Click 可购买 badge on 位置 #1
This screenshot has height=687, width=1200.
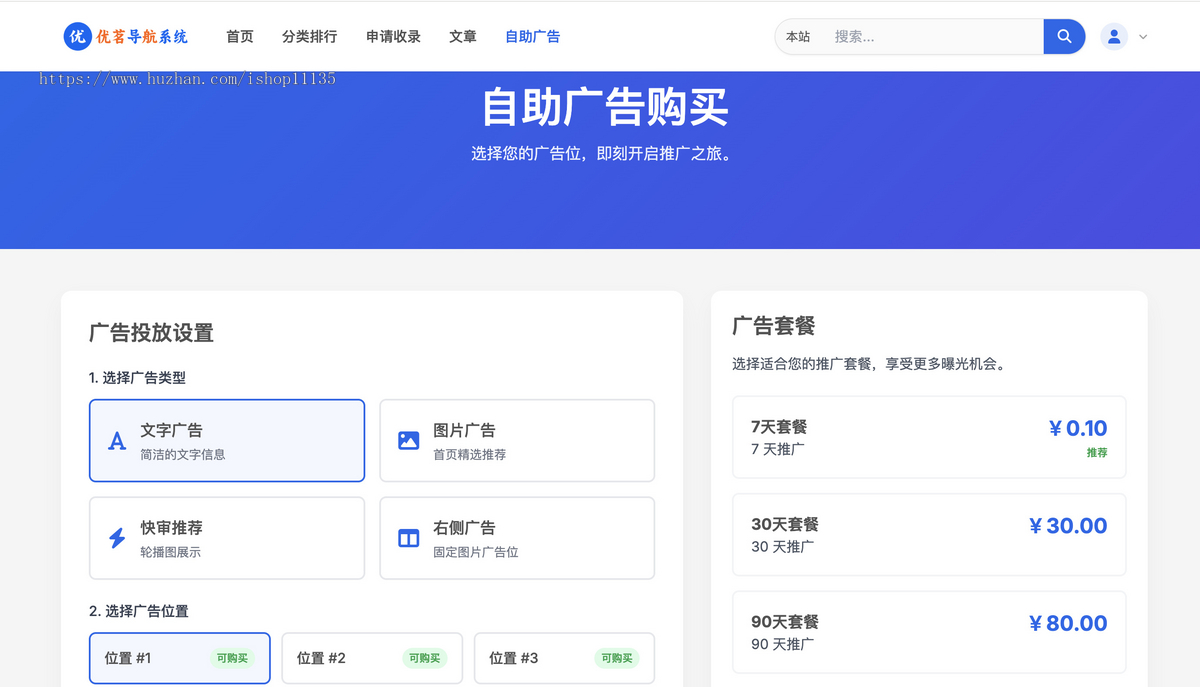click(233, 658)
